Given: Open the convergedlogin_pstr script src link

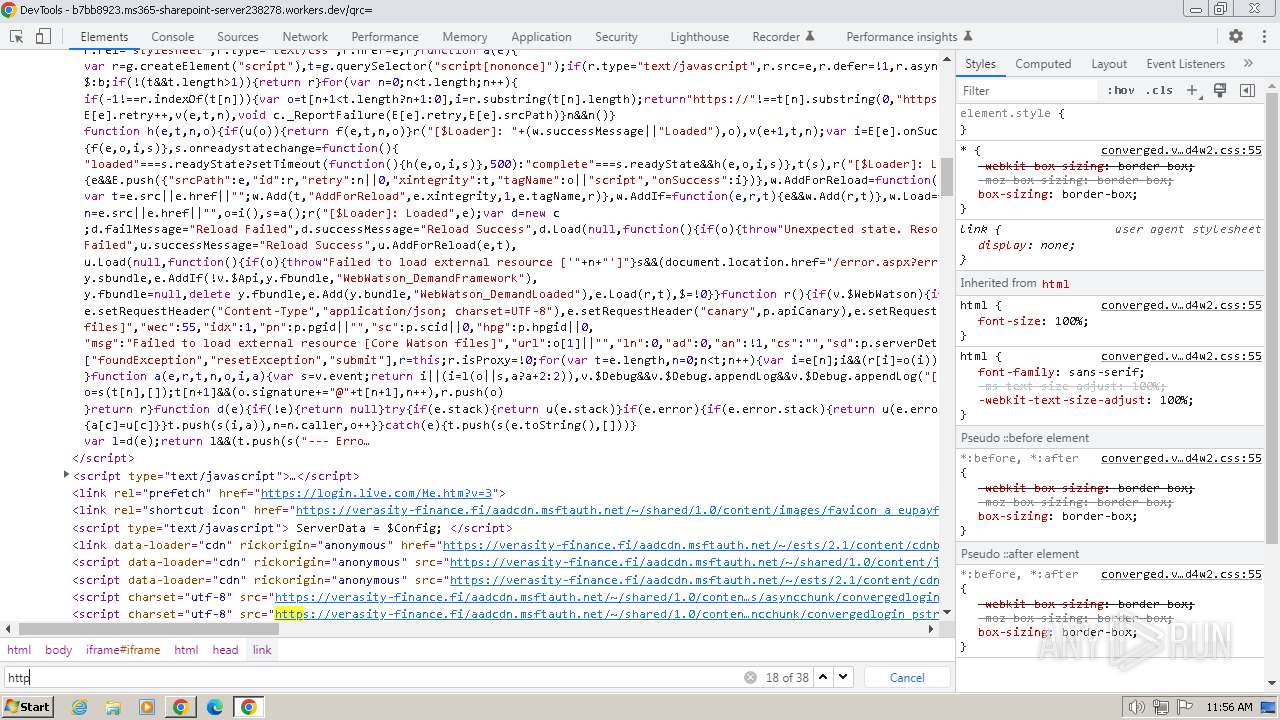Looking at the screenshot, I should (607, 614).
